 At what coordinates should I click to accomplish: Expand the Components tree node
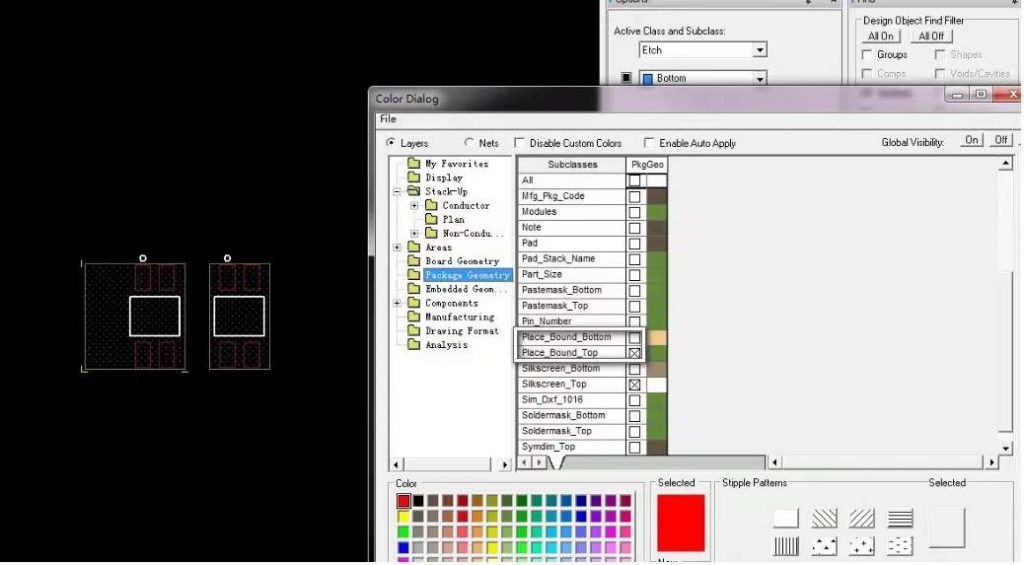(x=398, y=303)
